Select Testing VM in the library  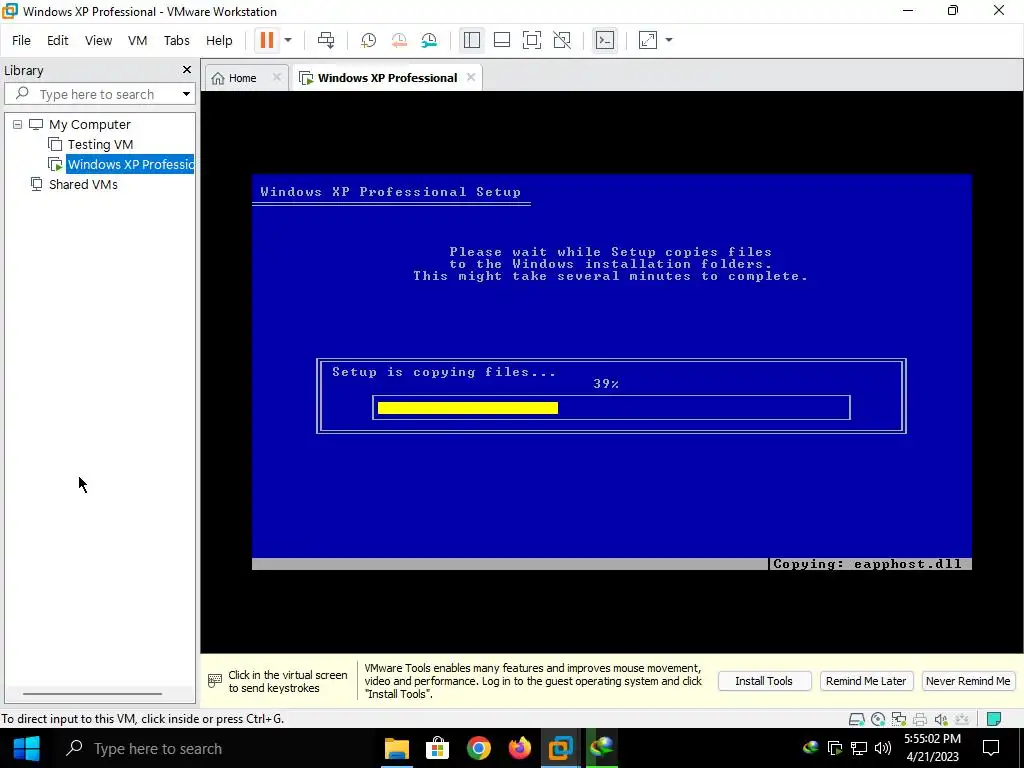pos(100,144)
